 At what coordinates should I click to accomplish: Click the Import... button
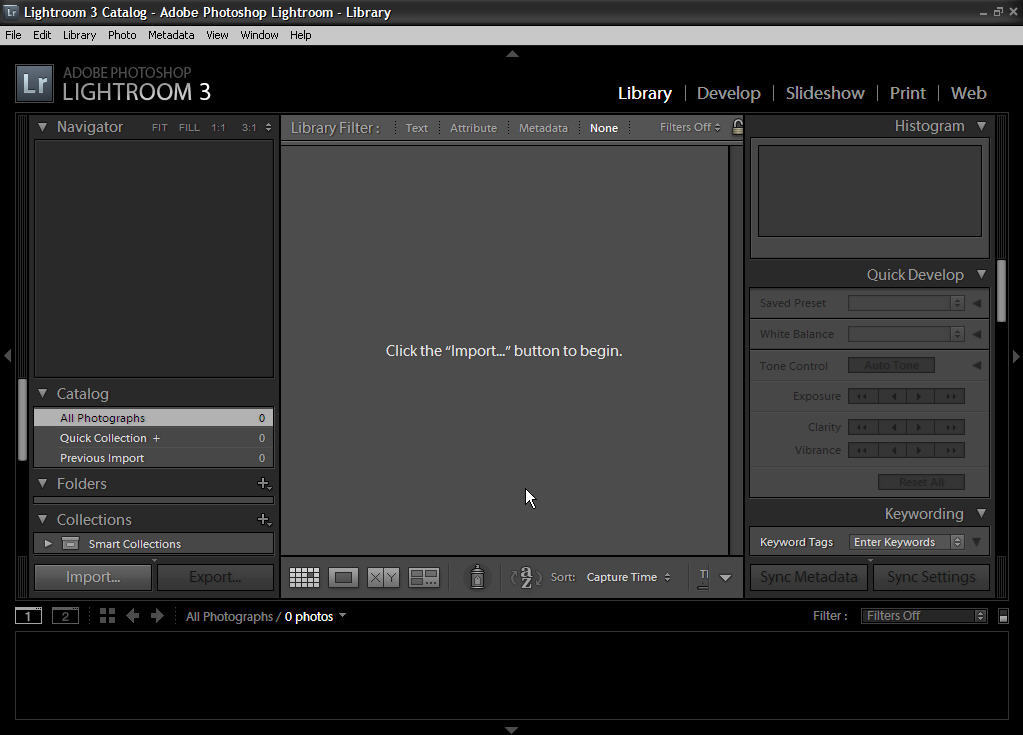(x=93, y=577)
